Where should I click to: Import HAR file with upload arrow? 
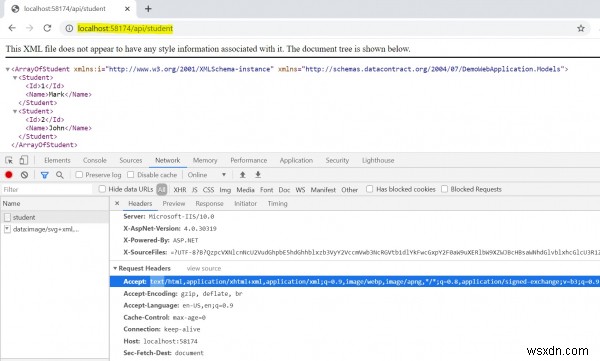pos(242,175)
